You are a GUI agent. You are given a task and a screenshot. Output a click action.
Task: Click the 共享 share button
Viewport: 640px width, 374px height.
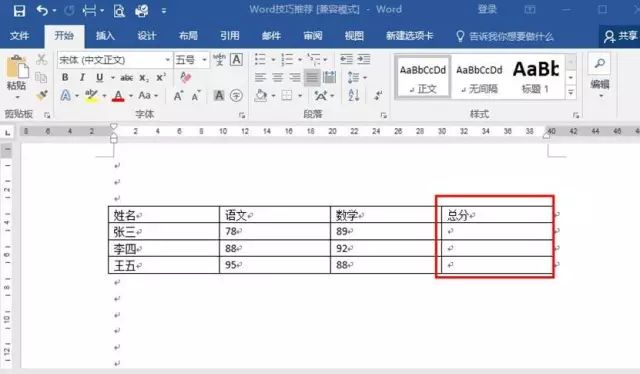[620, 37]
